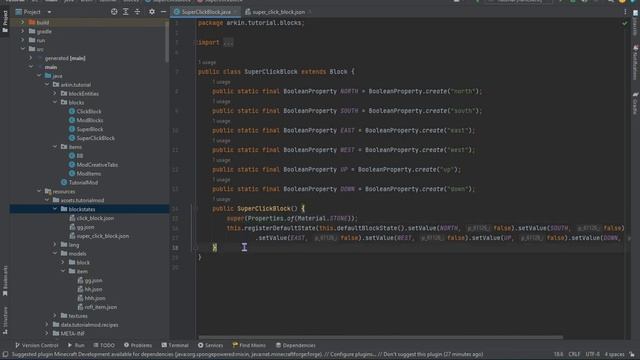Expand the lang folder
This screenshot has width=640, height=360.
coord(55,245)
